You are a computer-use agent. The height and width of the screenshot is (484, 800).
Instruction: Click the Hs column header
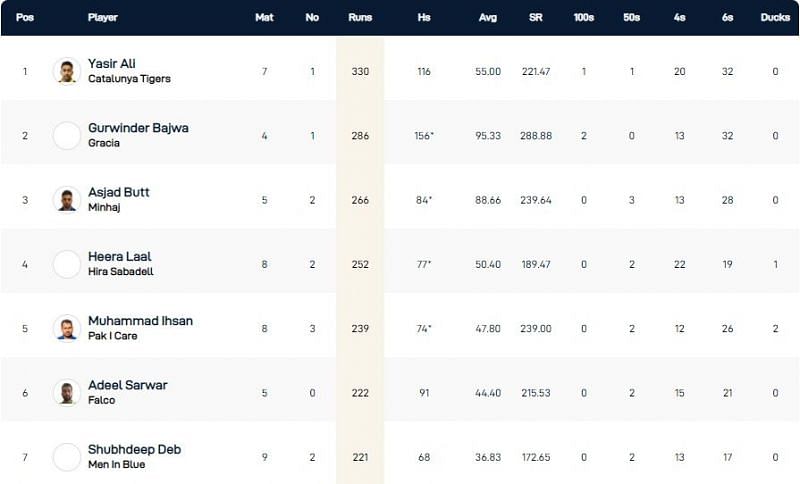click(x=423, y=18)
